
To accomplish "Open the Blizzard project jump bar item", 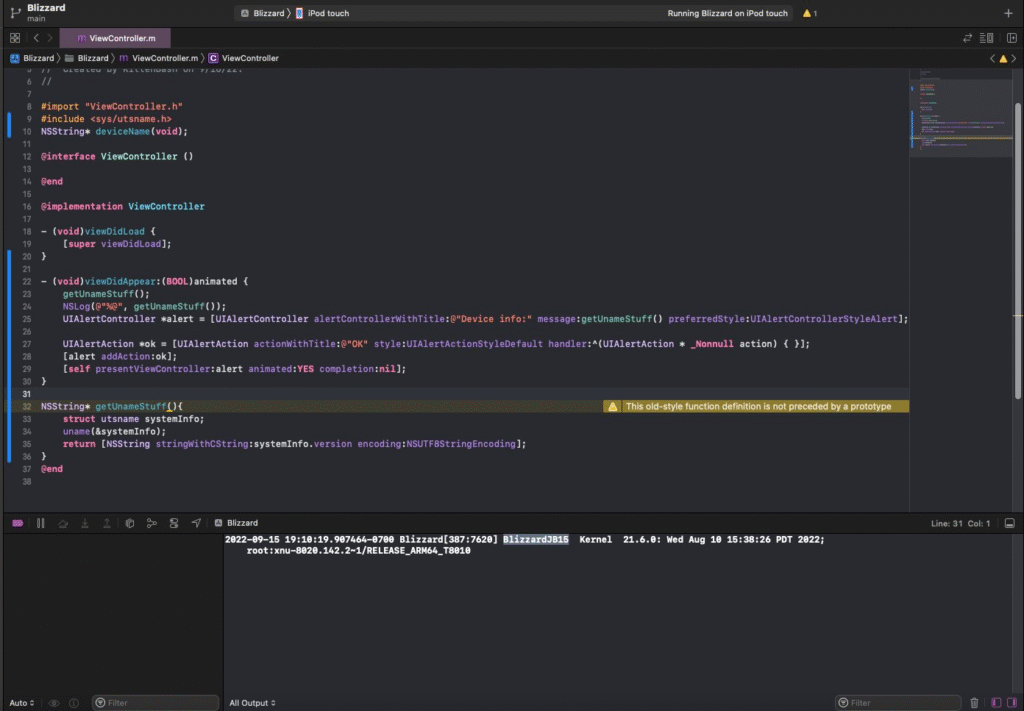I will click(32, 58).
